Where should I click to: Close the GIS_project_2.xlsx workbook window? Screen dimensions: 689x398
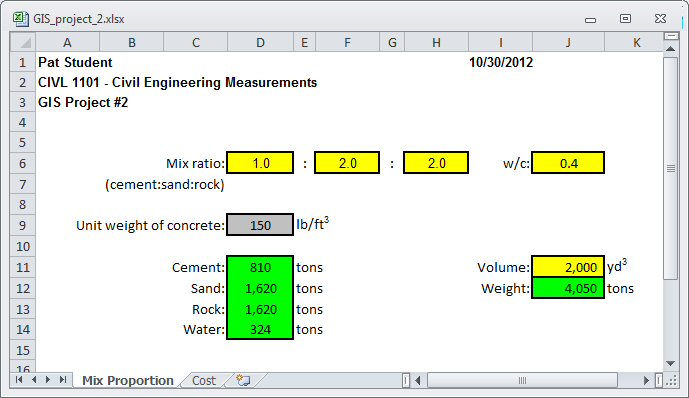tap(660, 18)
